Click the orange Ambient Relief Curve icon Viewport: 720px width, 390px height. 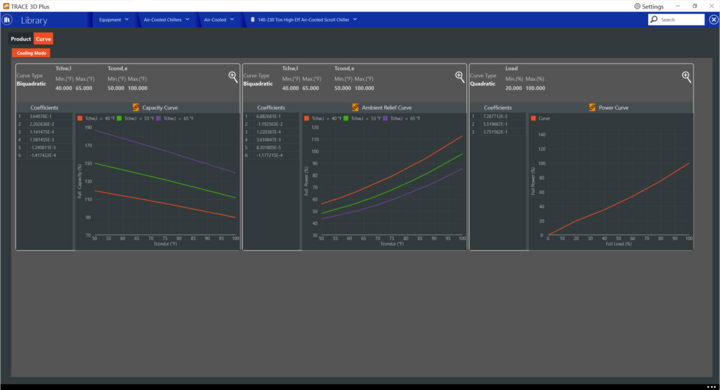pyautogui.click(x=355, y=107)
